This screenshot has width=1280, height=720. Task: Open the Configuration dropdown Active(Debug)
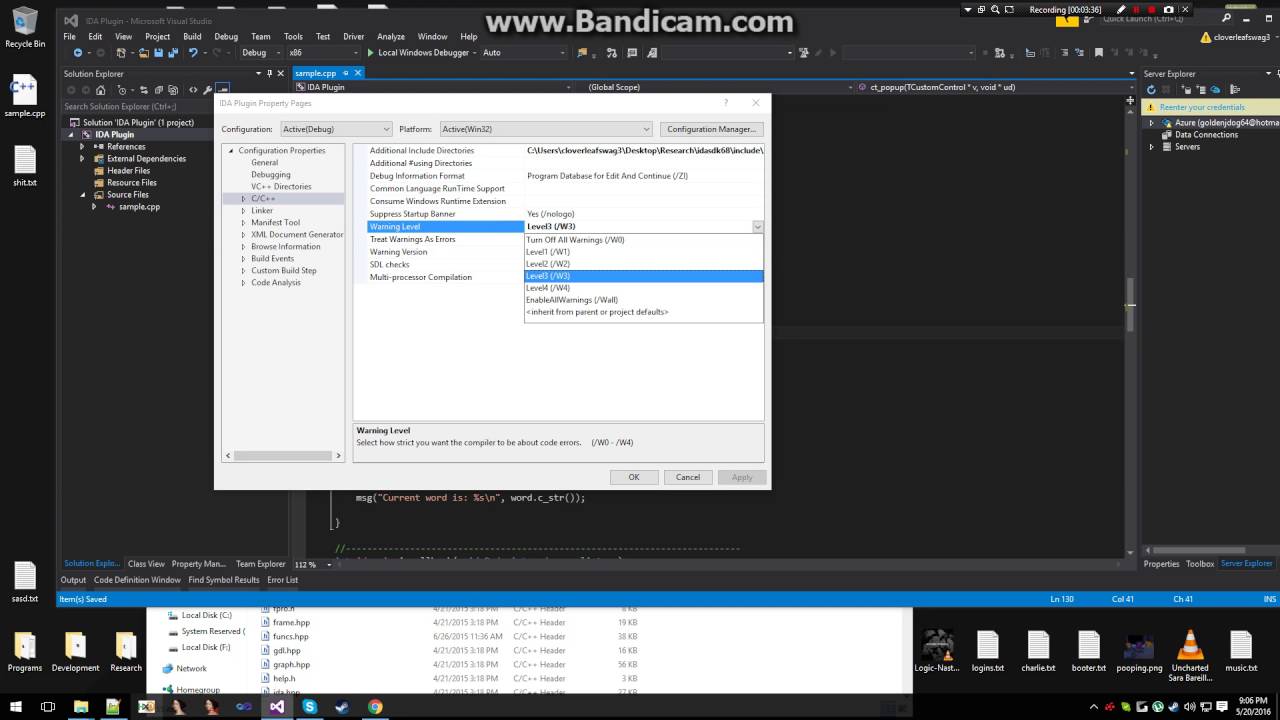pyautogui.click(x=335, y=129)
